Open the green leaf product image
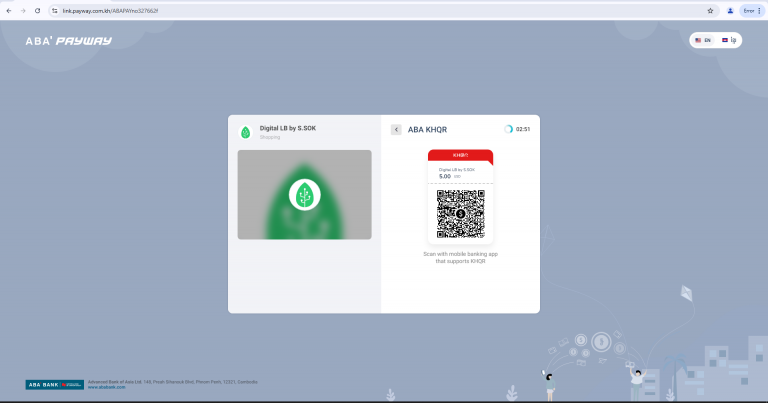The height and width of the screenshot is (403, 768). pos(305,195)
